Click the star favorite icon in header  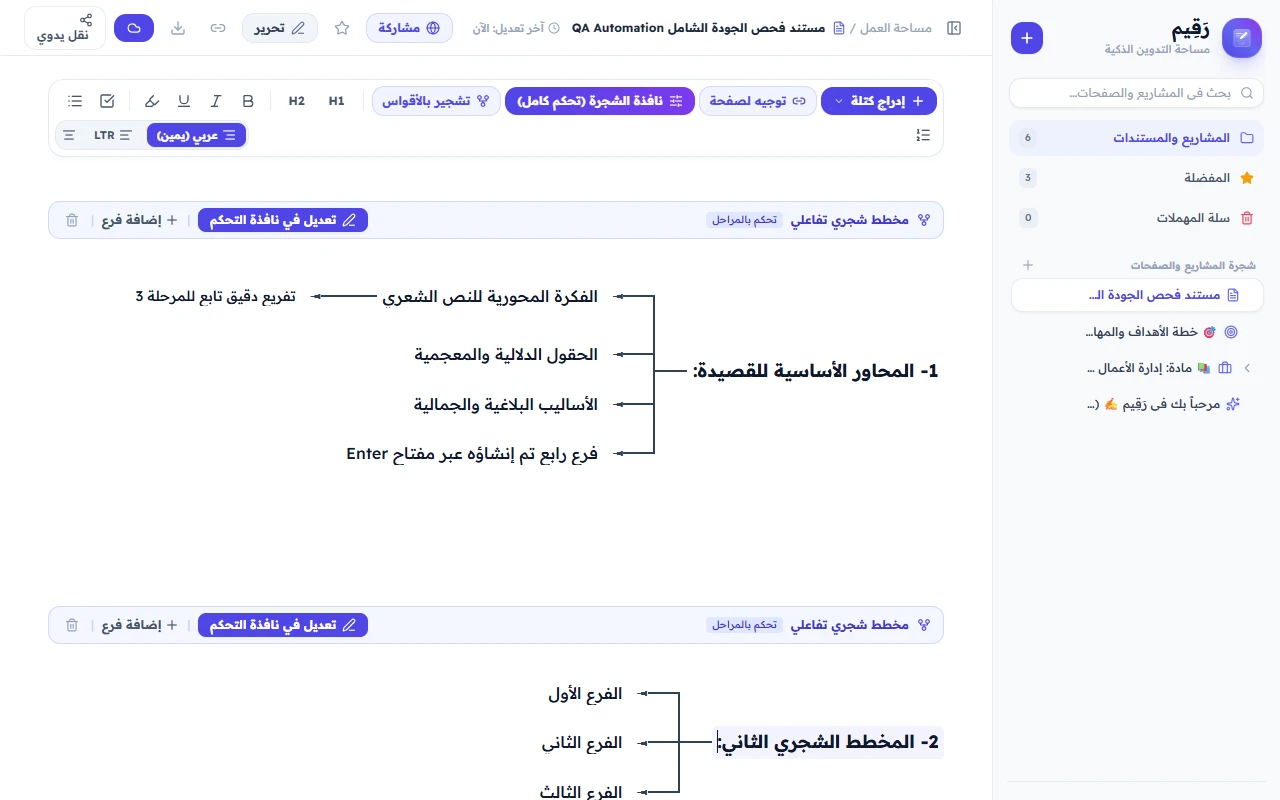click(x=342, y=28)
